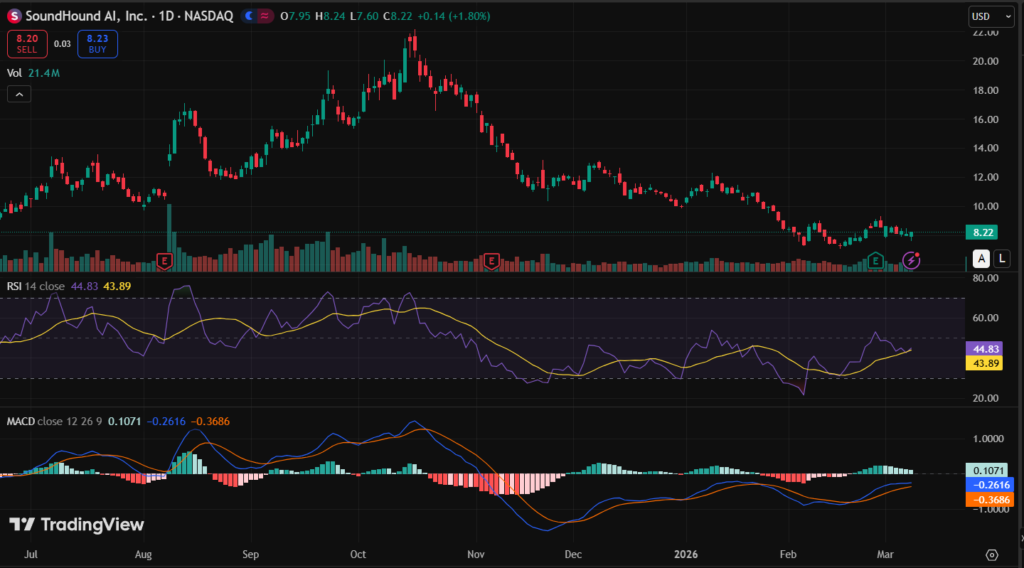
Task: Click the red earnings marker in November
Action: [x=491, y=261]
